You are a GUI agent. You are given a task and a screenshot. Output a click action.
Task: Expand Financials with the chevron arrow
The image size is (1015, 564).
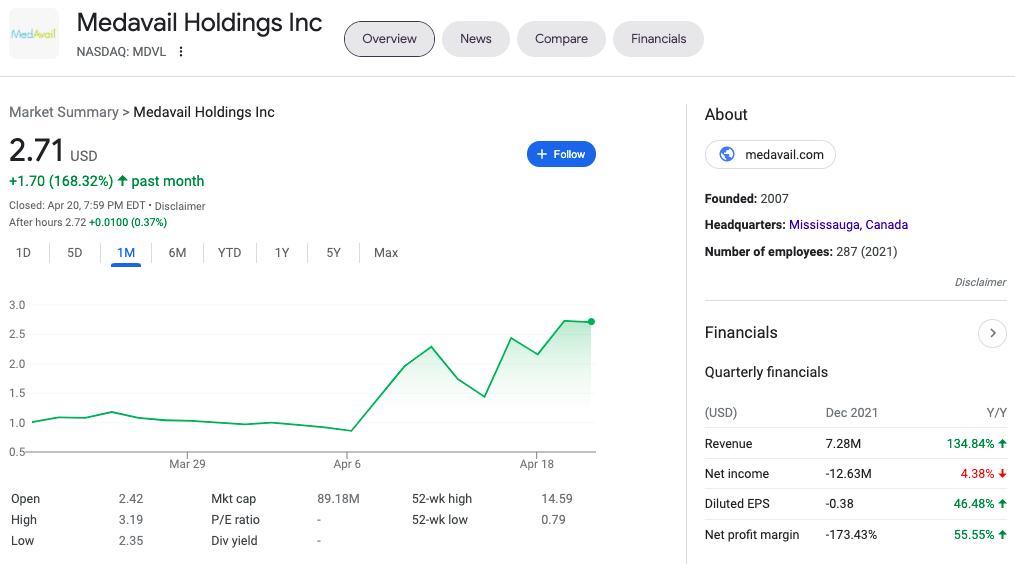click(992, 333)
